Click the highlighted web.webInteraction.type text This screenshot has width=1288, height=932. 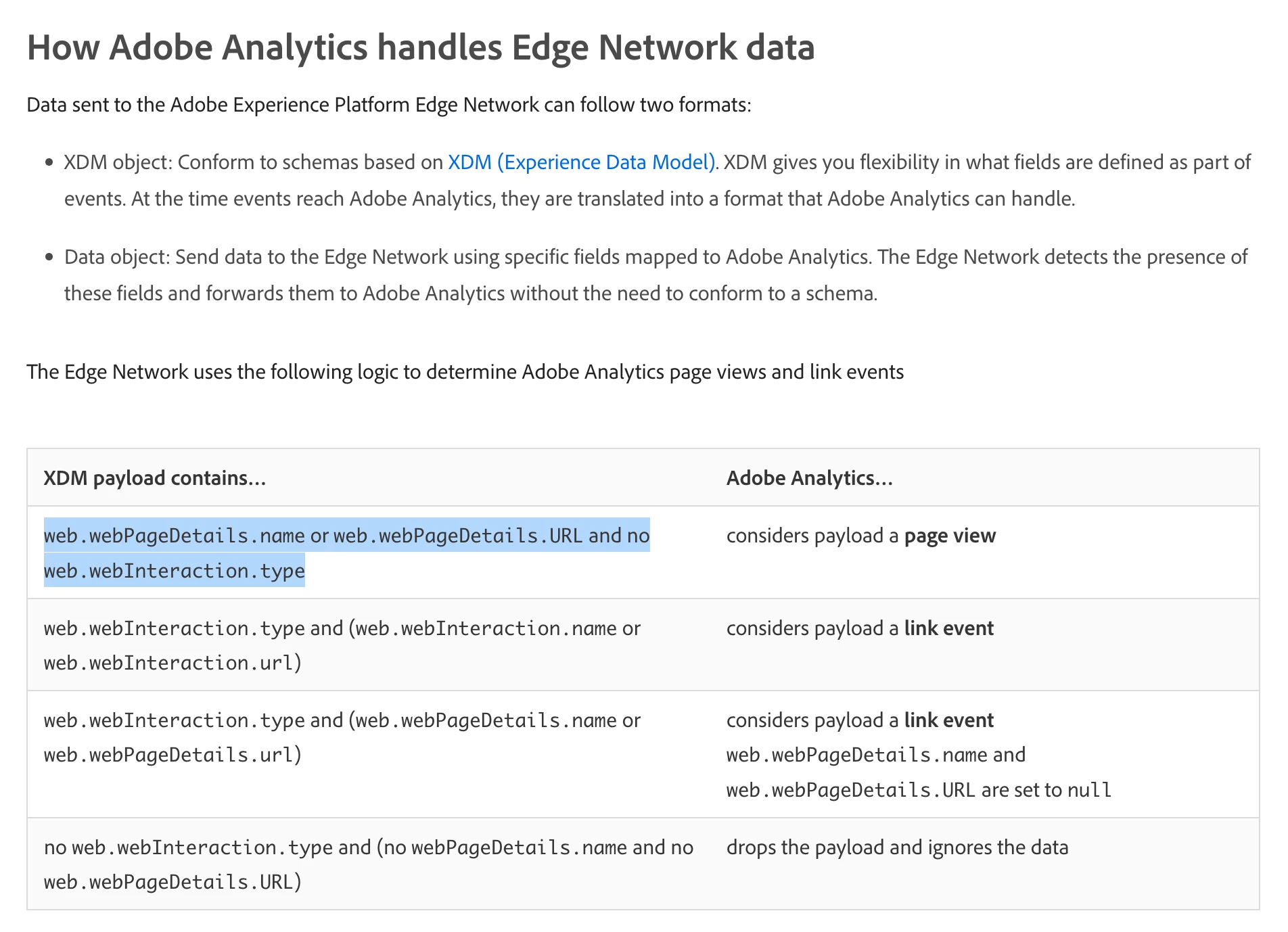(175, 571)
